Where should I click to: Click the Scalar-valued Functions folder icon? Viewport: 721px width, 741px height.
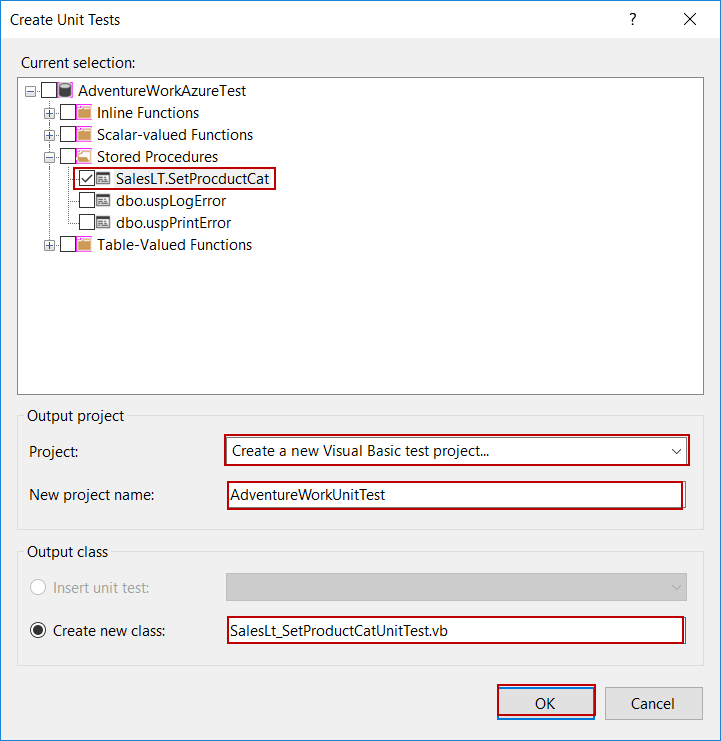[85, 135]
